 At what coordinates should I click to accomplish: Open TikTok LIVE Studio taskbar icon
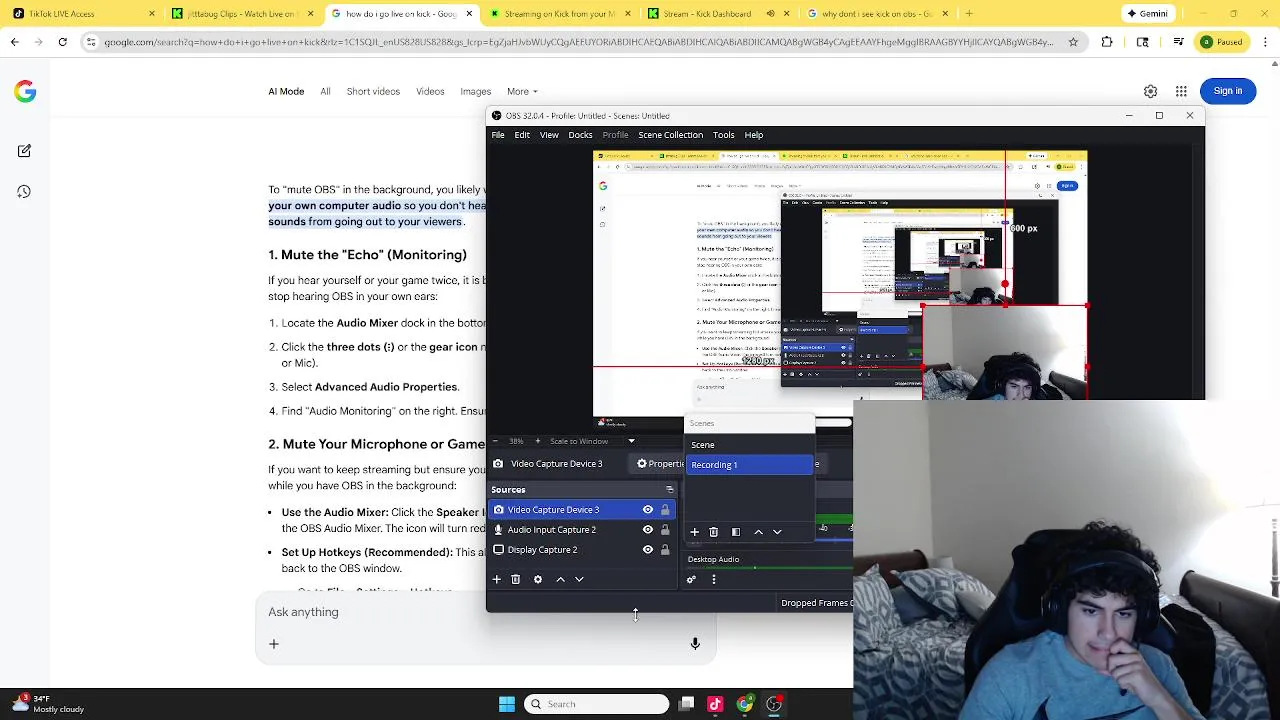[x=715, y=704]
